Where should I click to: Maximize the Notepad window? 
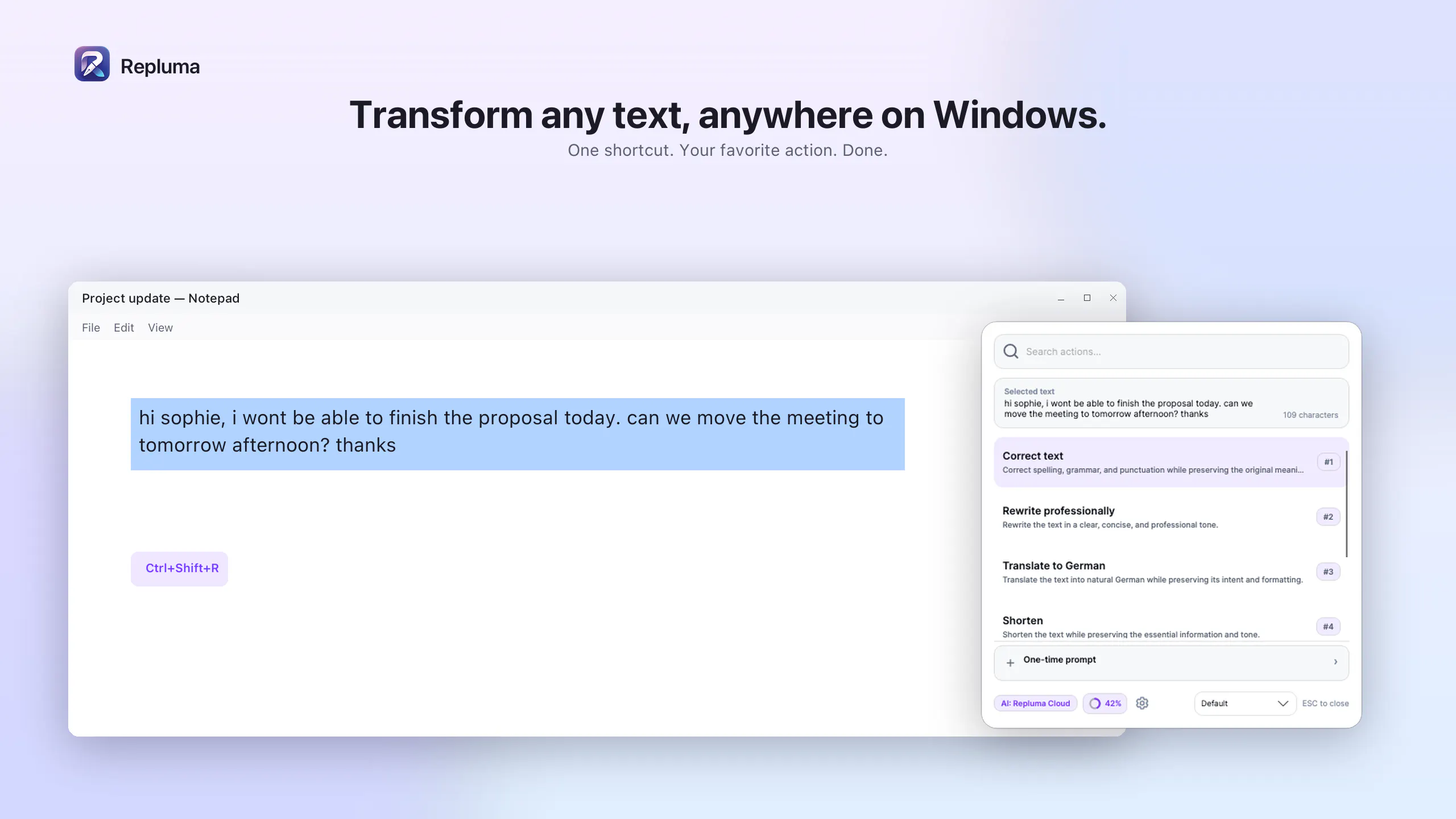(1087, 298)
